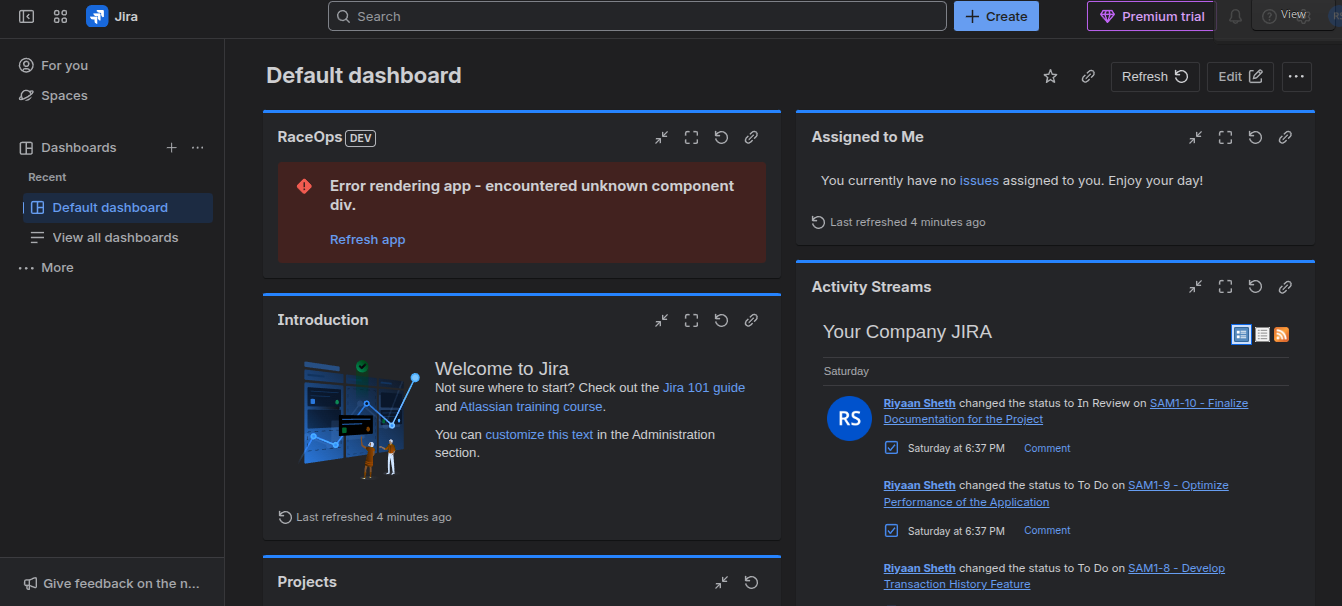Viewport: 1342px width, 606px height.
Task: Open the app switcher grid icon
Action: click(60, 16)
